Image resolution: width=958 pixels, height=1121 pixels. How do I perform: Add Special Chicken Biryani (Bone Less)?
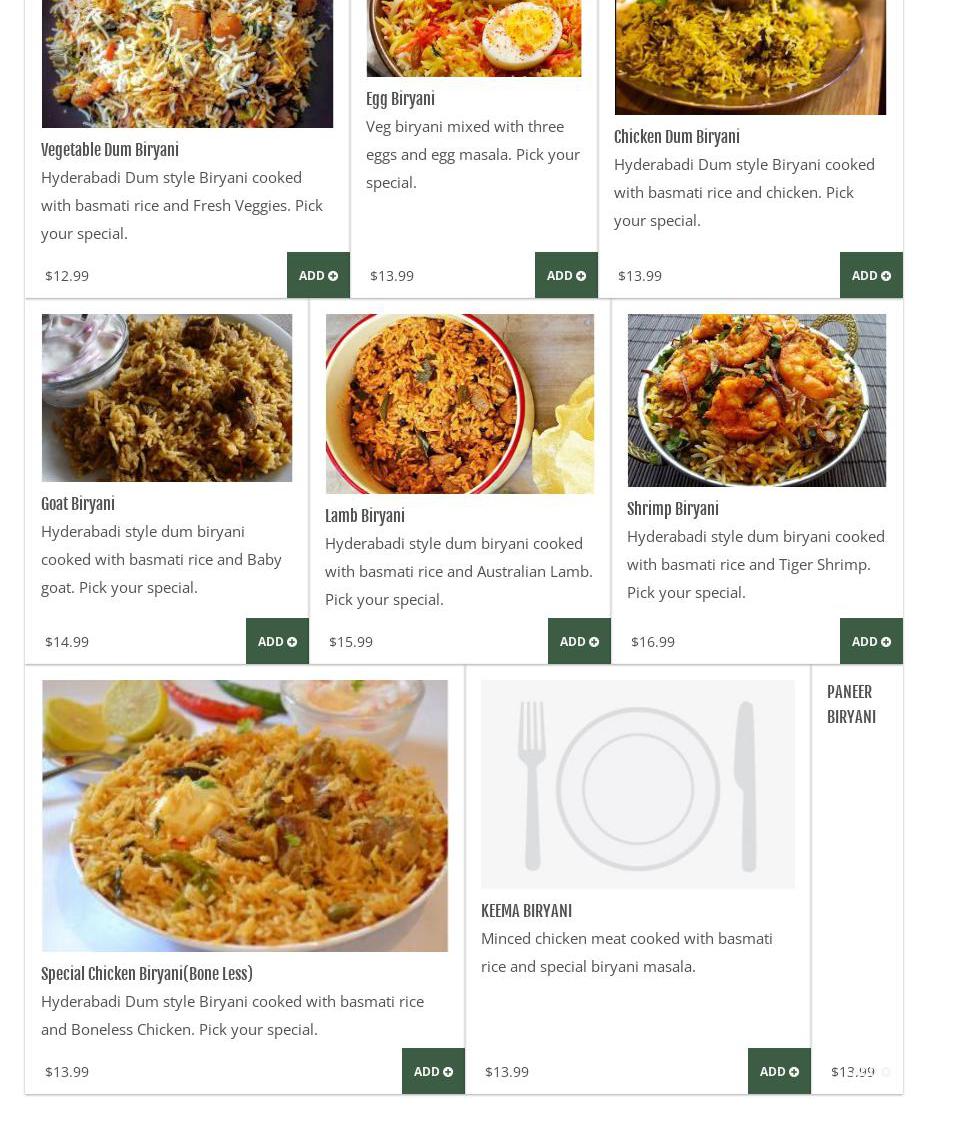[433, 1071]
